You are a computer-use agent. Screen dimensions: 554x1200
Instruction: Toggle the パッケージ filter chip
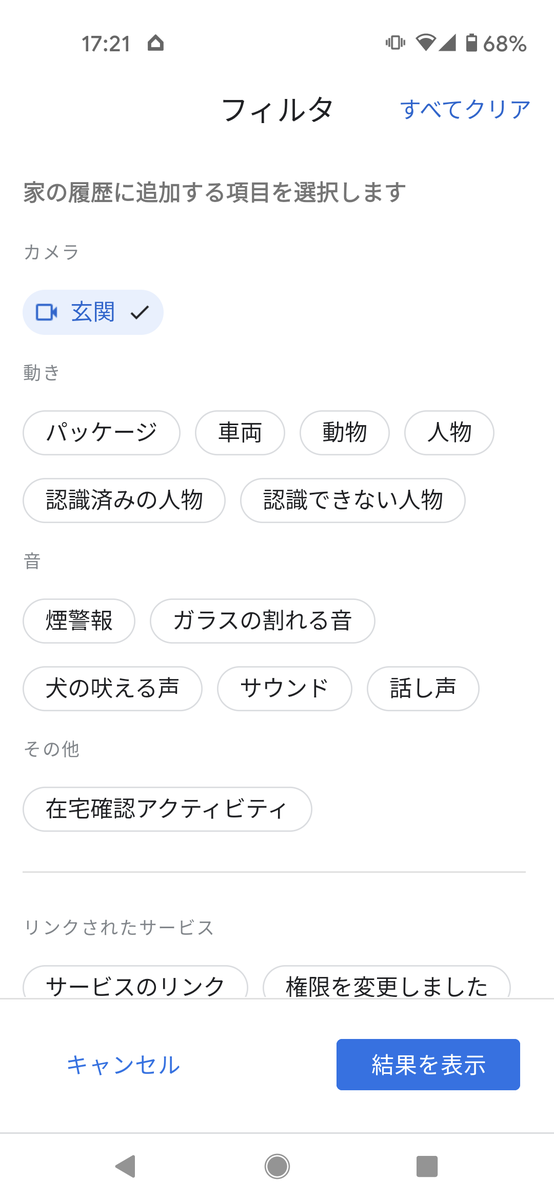102,432
